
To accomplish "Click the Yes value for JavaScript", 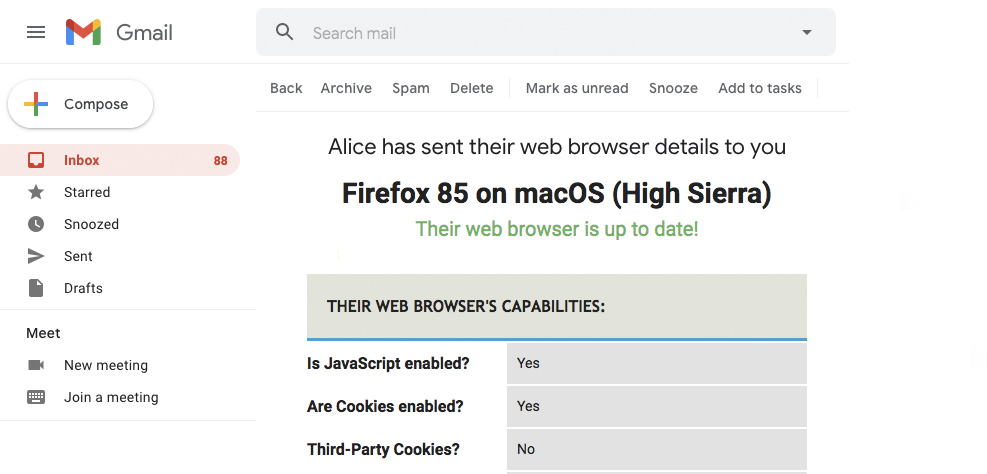I will (528, 363).
